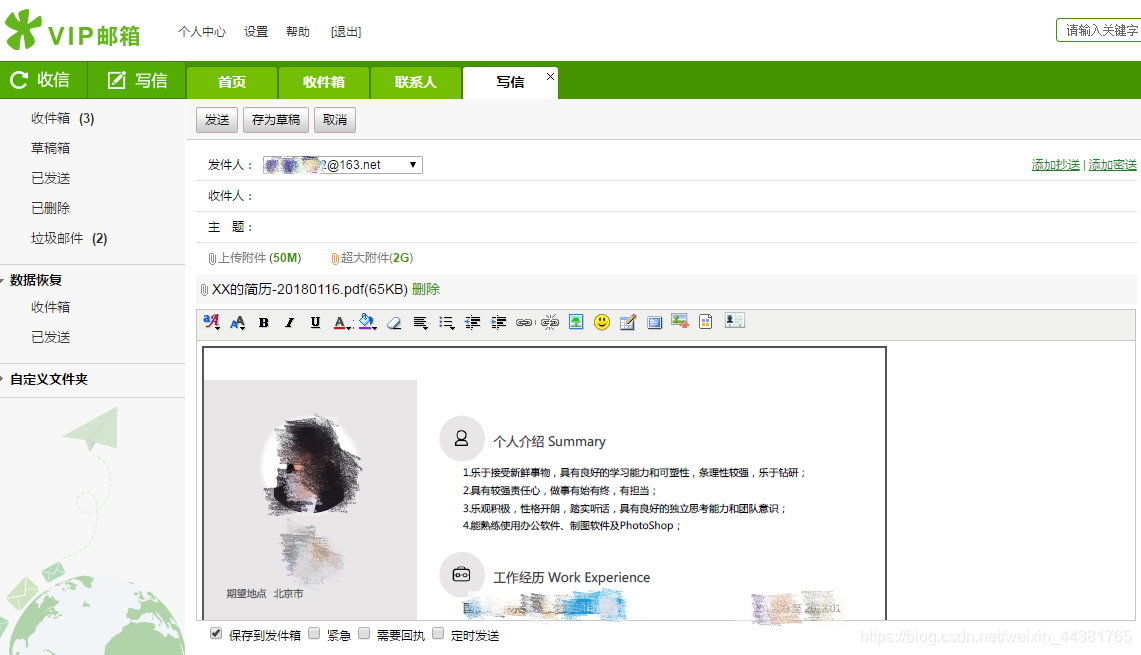Image resolution: width=1141 pixels, height=655 pixels.
Task: Open 帮助 in the top menu
Action: 298,31
